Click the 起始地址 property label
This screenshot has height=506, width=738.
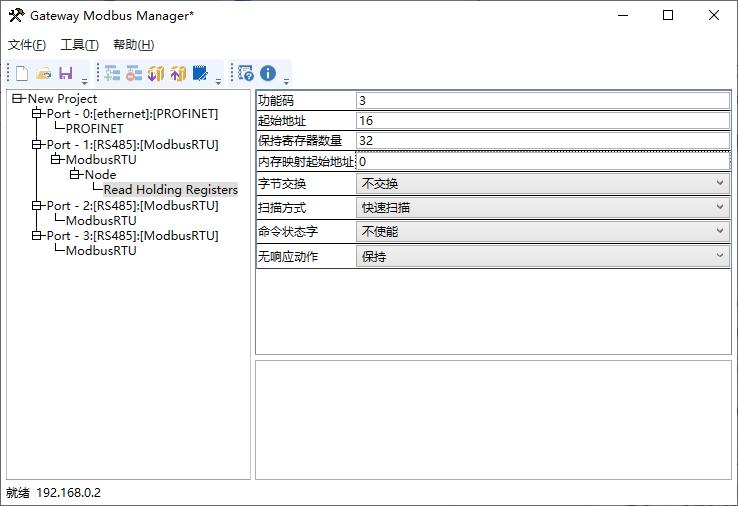282,120
